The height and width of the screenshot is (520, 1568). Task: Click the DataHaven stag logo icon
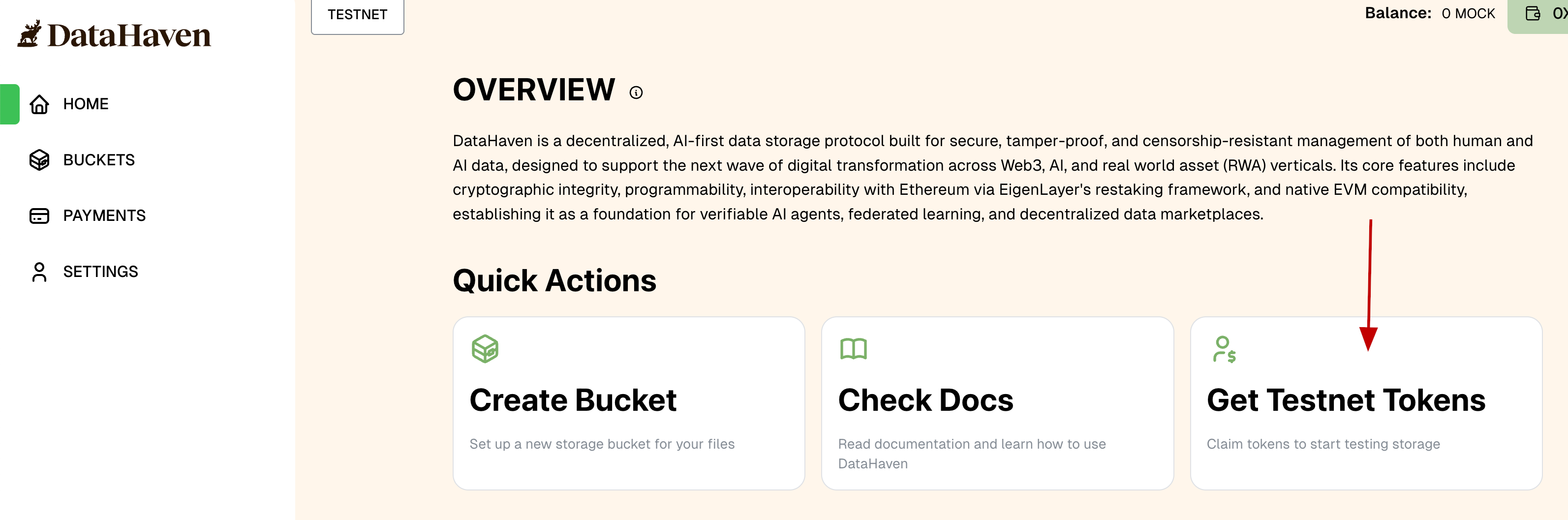pos(29,34)
